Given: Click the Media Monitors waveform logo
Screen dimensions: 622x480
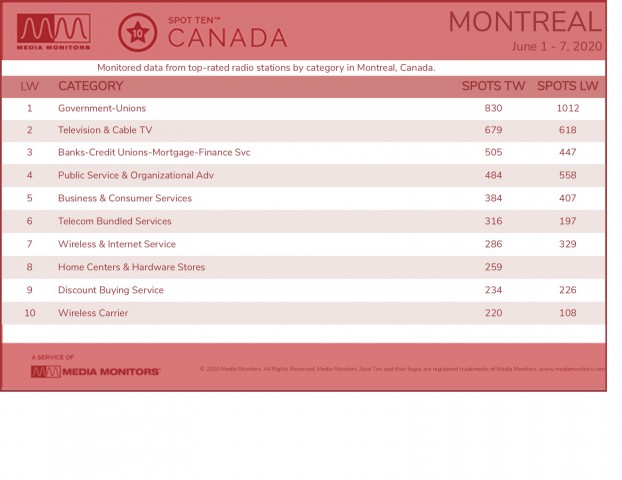Looking at the screenshot, I should coord(54,32).
